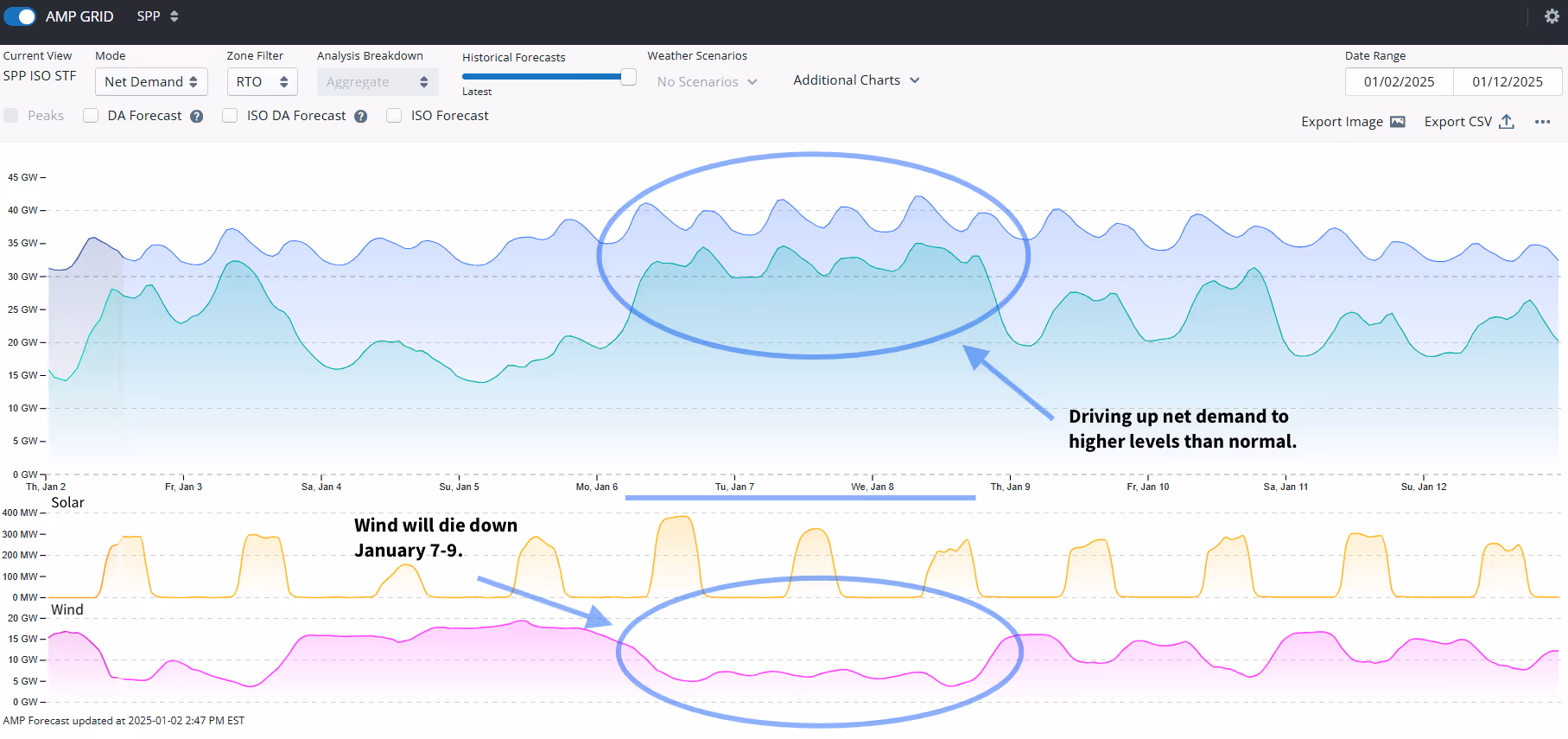Check the DA Forecast checkbox
The width and height of the screenshot is (1568, 739).
coord(91,116)
